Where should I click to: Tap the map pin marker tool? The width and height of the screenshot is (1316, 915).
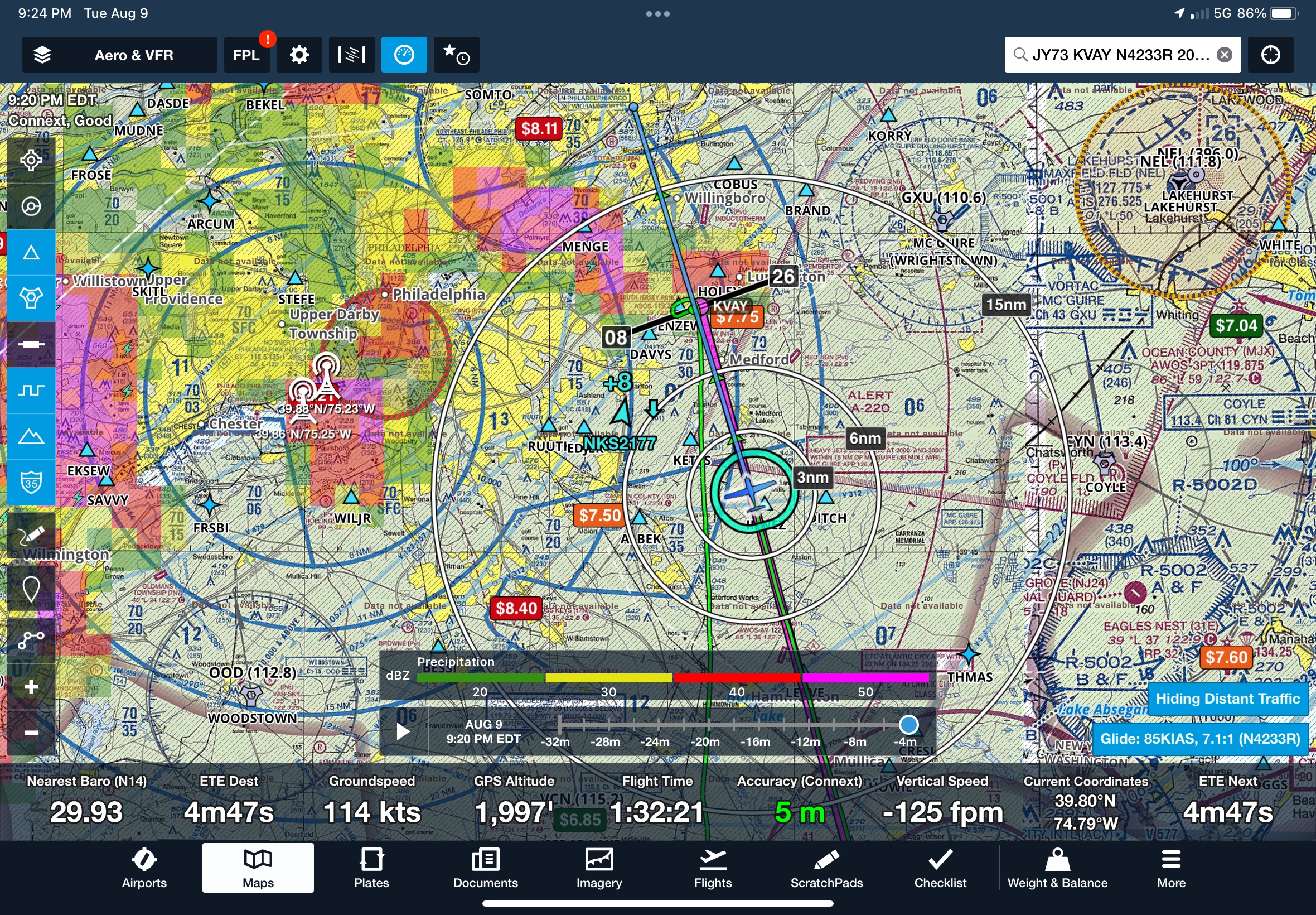(x=31, y=588)
